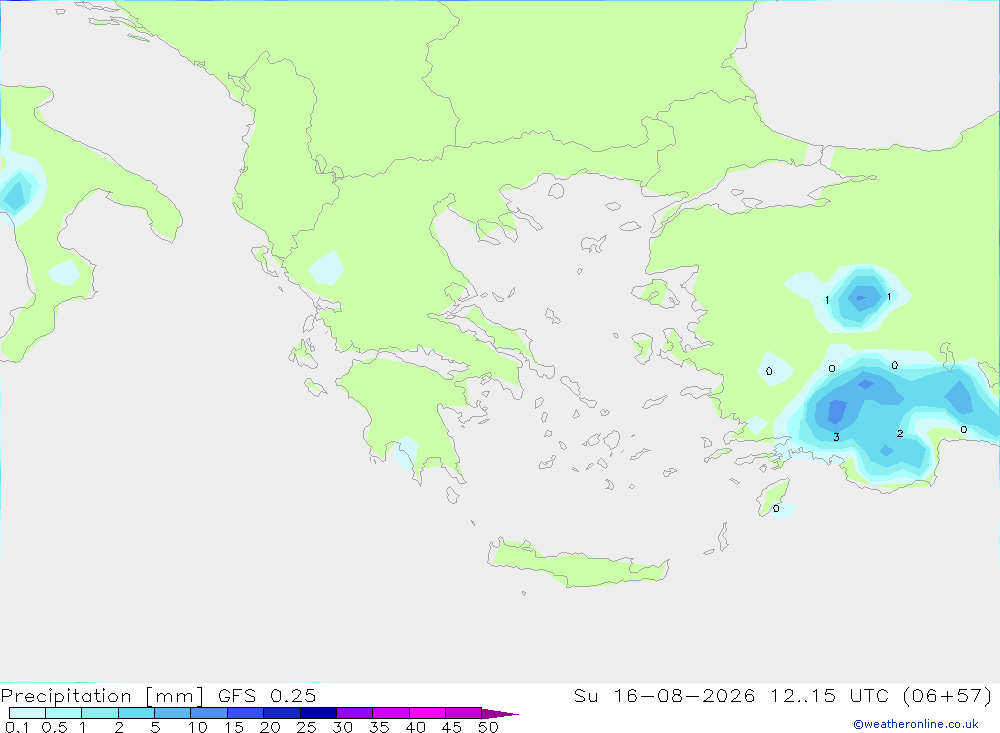Select the 'GFS 0.25' model label
This screenshot has height=733, width=1000.
click(267, 695)
